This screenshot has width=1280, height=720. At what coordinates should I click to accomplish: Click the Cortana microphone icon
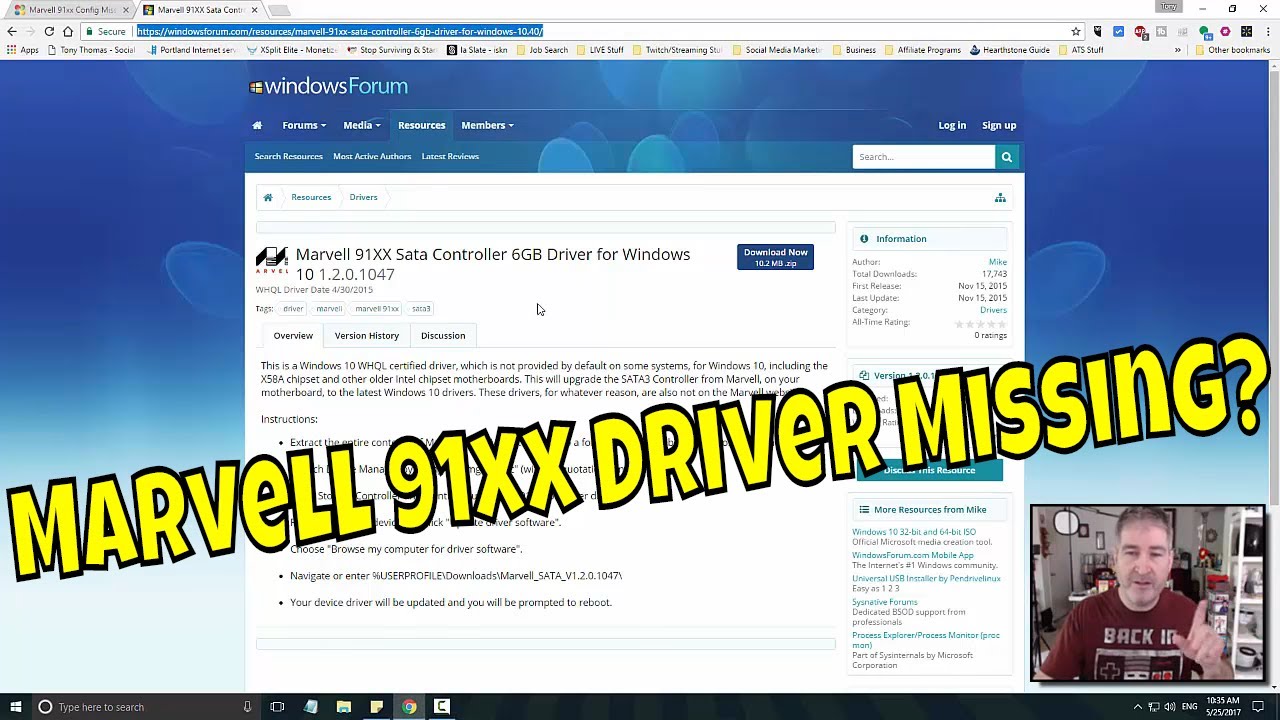(247, 707)
